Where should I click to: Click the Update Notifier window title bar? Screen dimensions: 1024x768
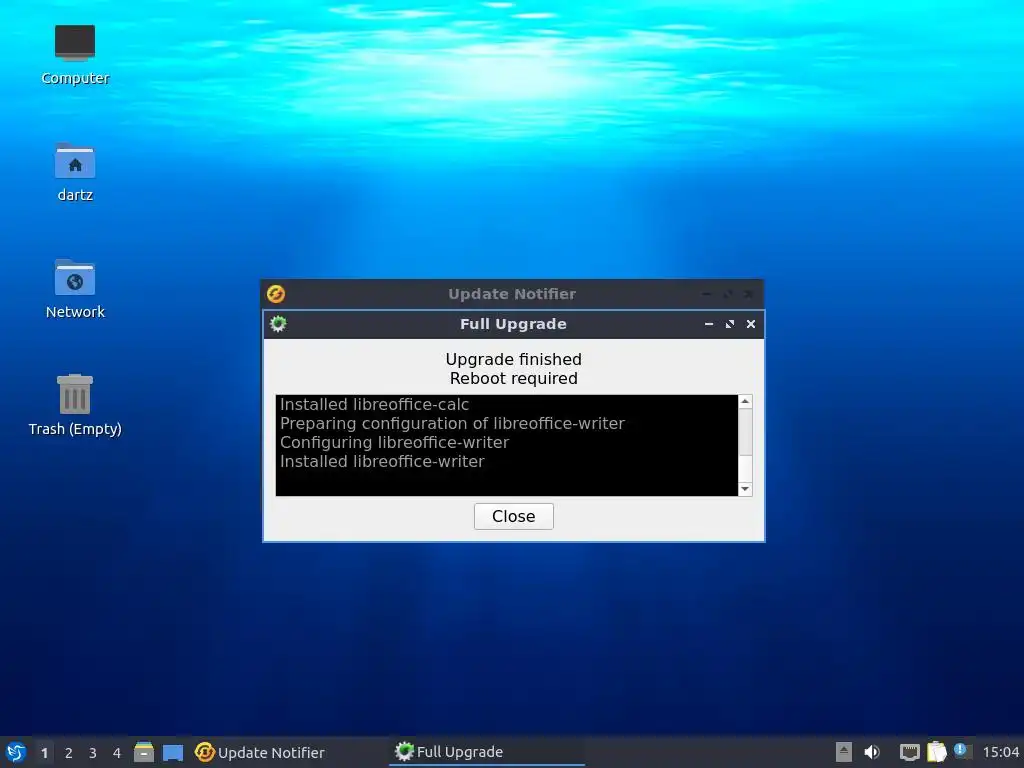512,294
